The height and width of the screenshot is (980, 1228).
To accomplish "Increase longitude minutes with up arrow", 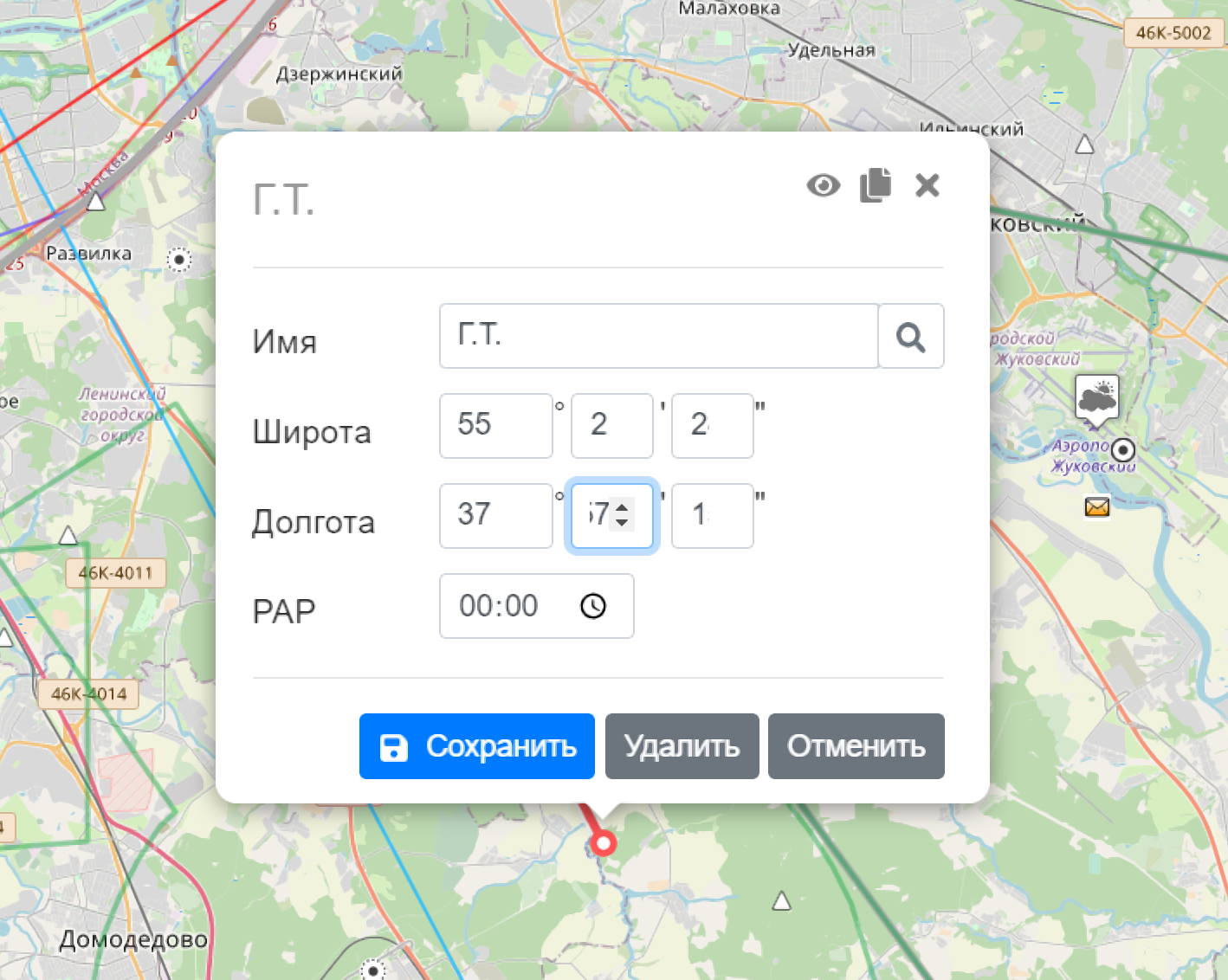I will click(622, 506).
